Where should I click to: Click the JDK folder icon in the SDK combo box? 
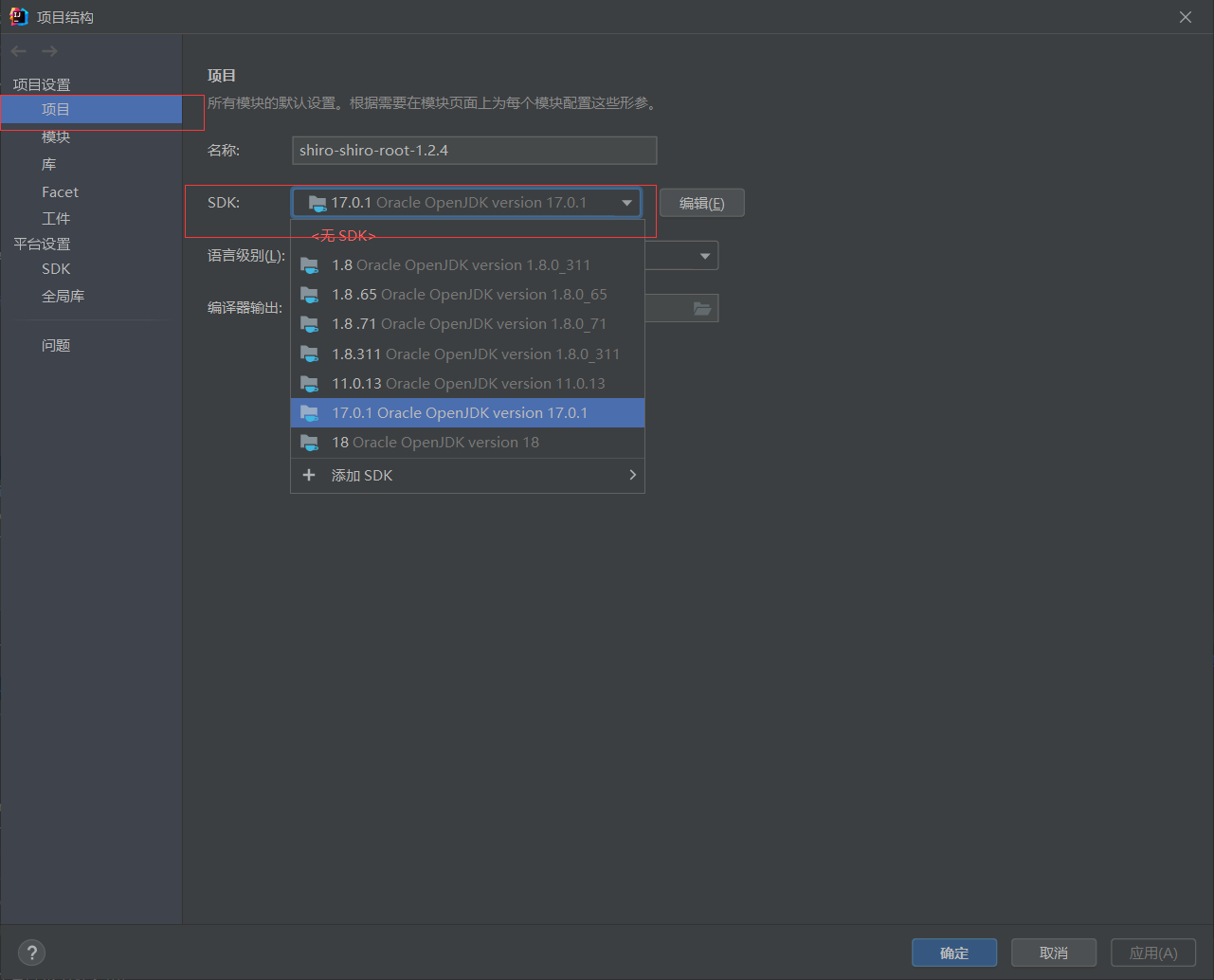[317, 203]
